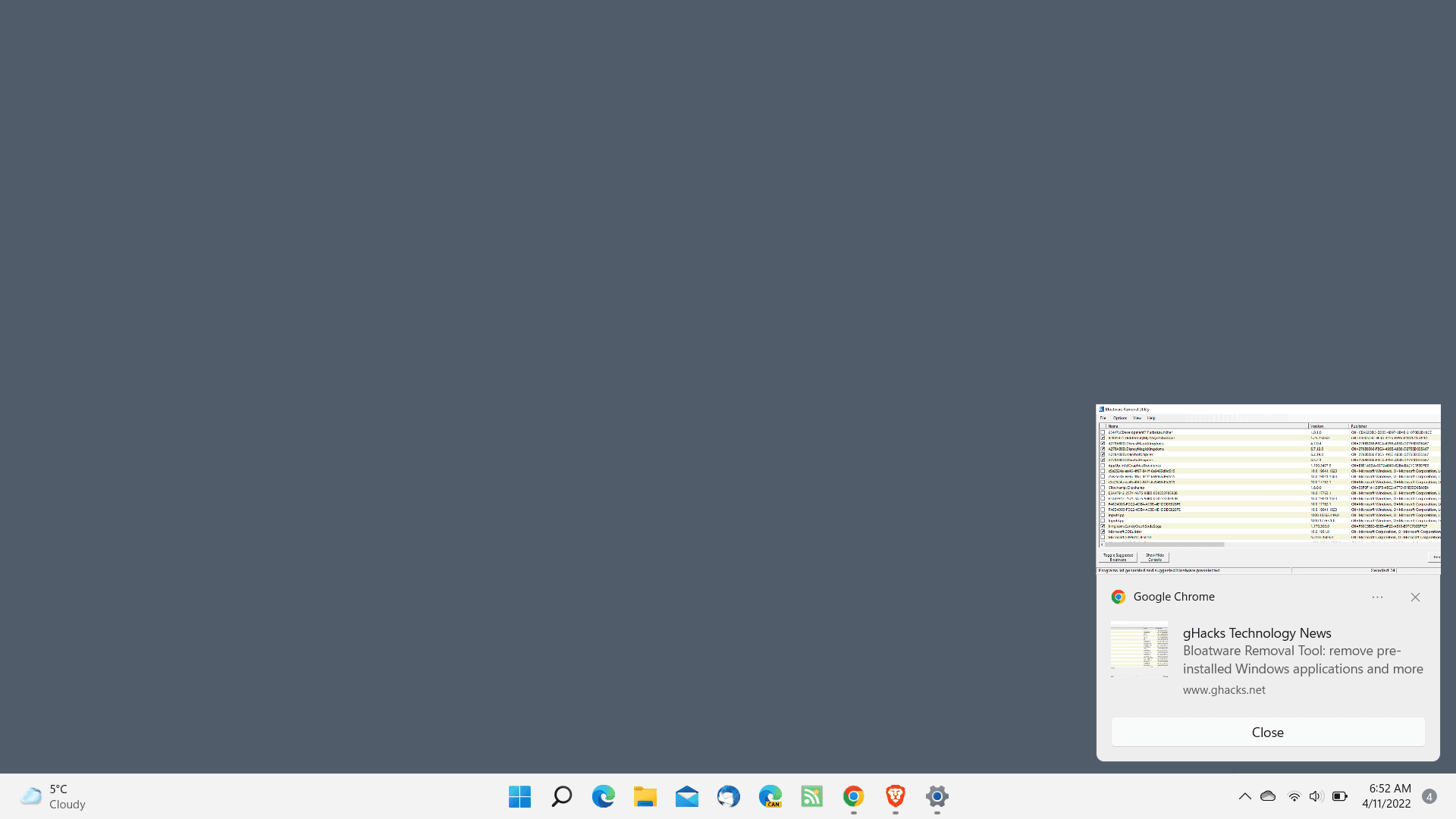Open the OneDrive cloud tray icon

coord(1268,796)
